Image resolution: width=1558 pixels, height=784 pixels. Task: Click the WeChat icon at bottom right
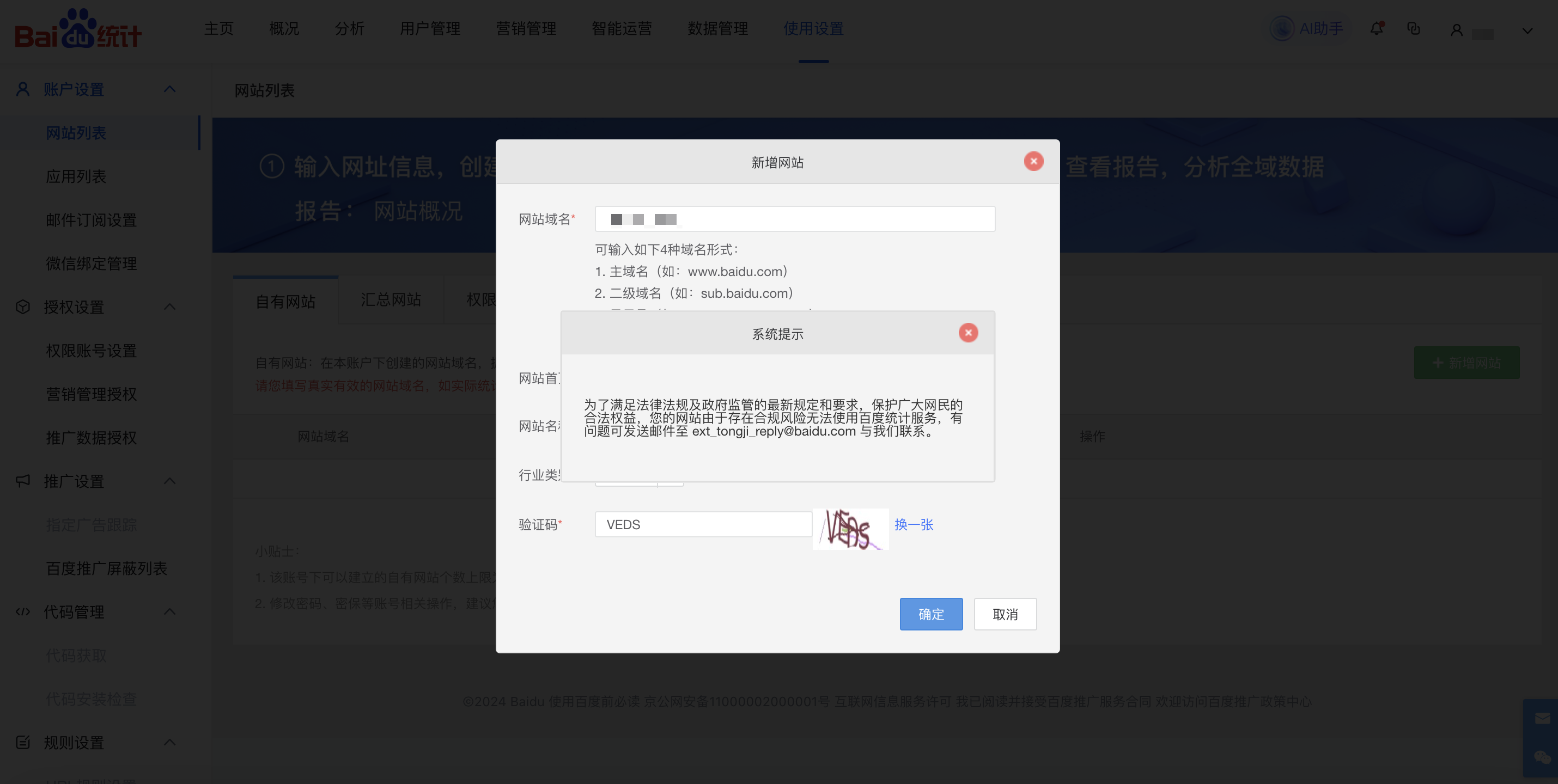1542,757
